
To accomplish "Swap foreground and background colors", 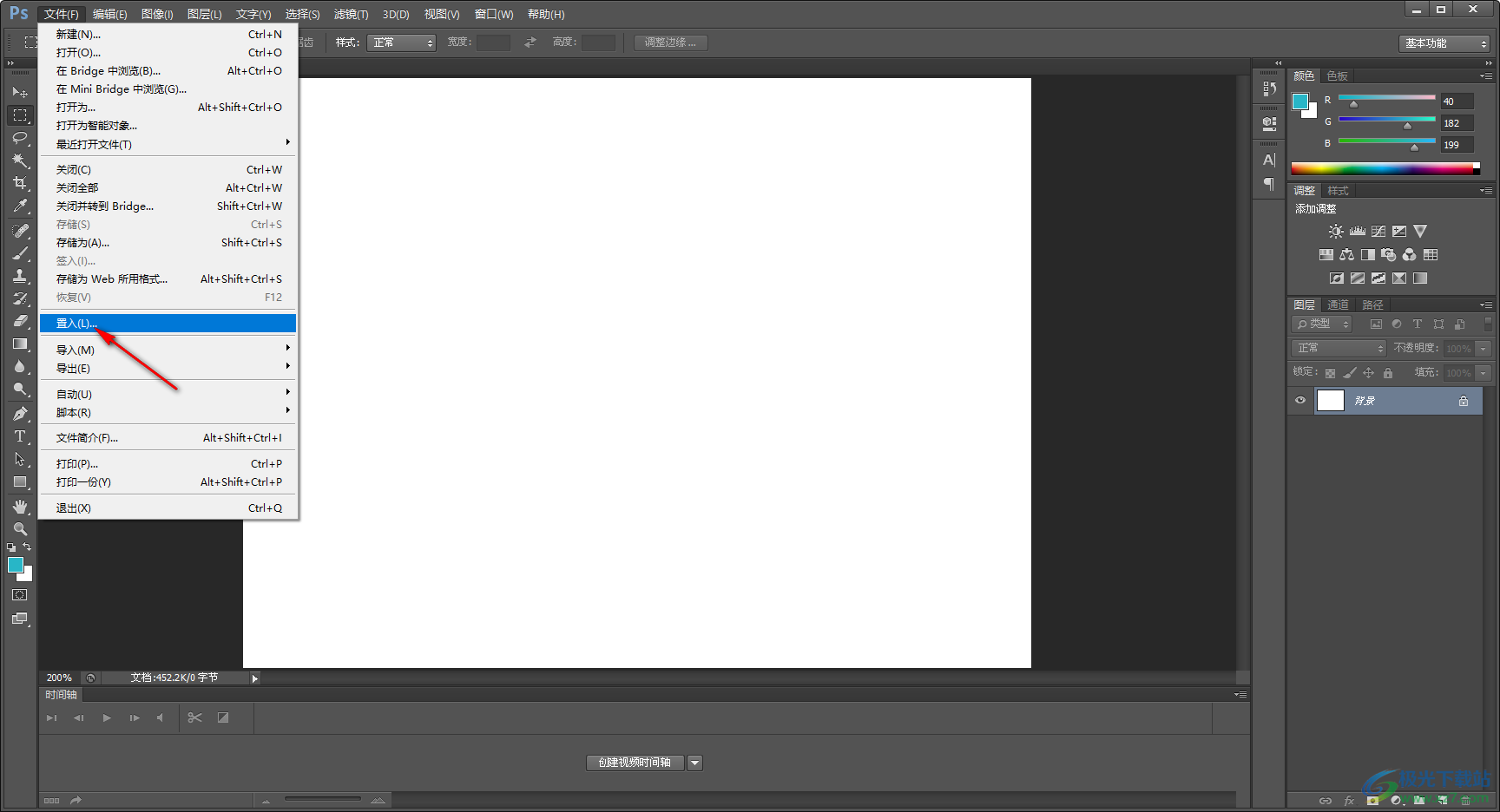I will click(x=27, y=547).
